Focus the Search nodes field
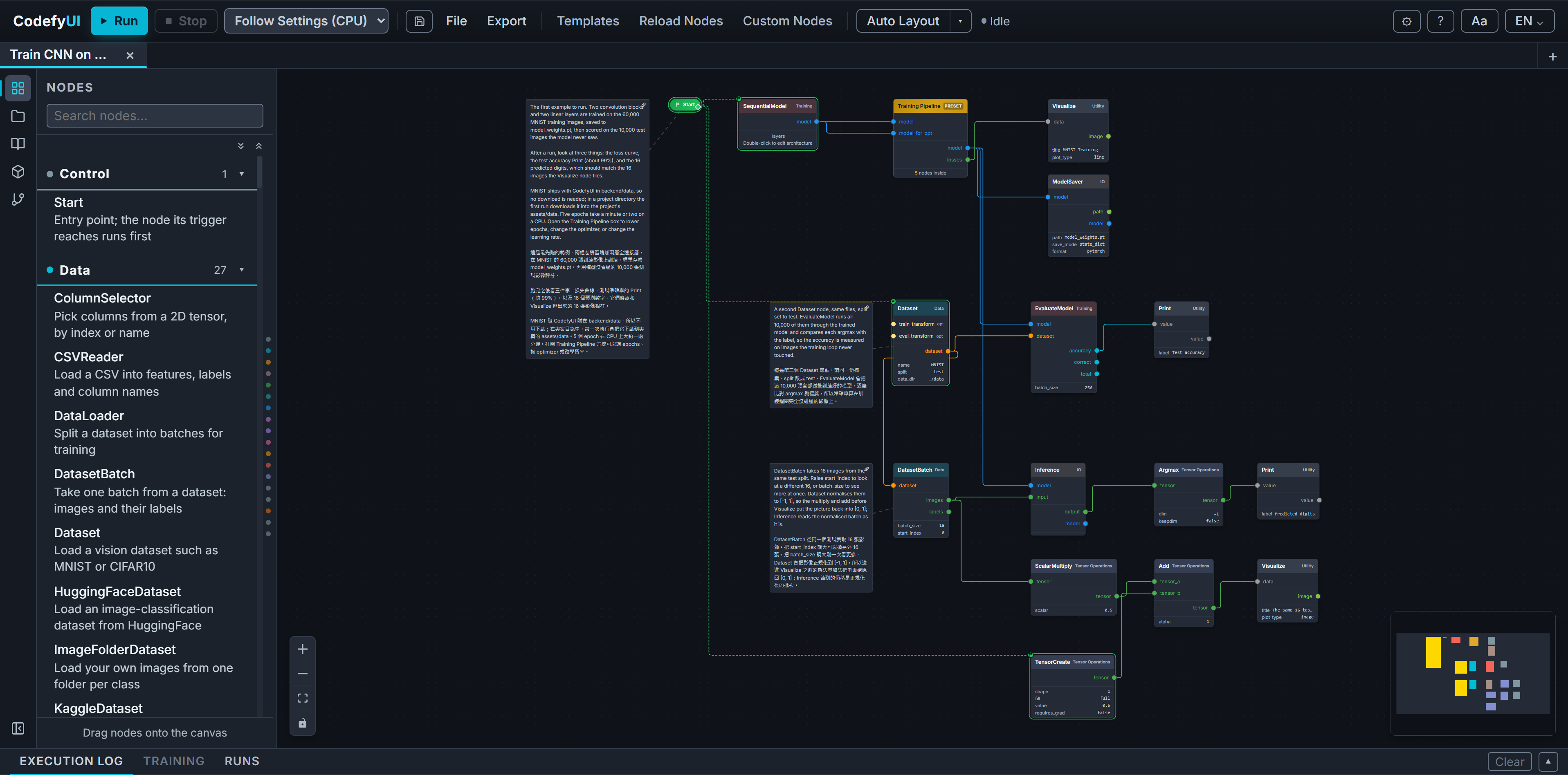Screen dimensions: 1568x775 coord(155,116)
